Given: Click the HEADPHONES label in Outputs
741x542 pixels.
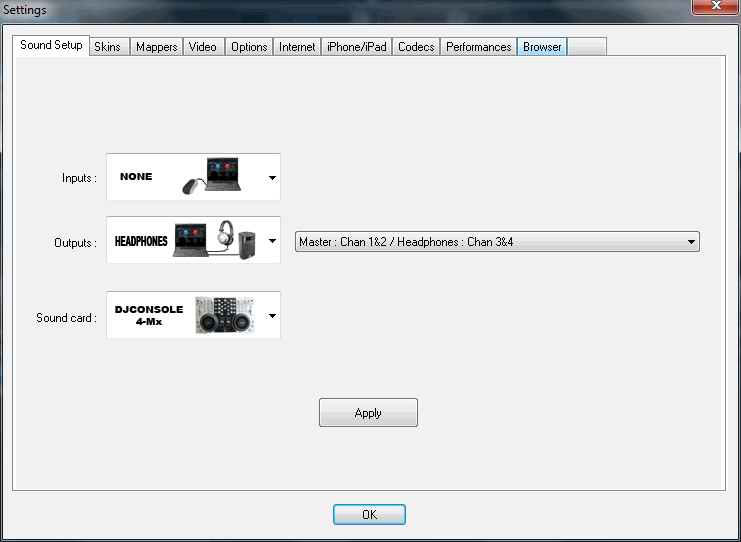Looking at the screenshot, I should coord(141,241).
